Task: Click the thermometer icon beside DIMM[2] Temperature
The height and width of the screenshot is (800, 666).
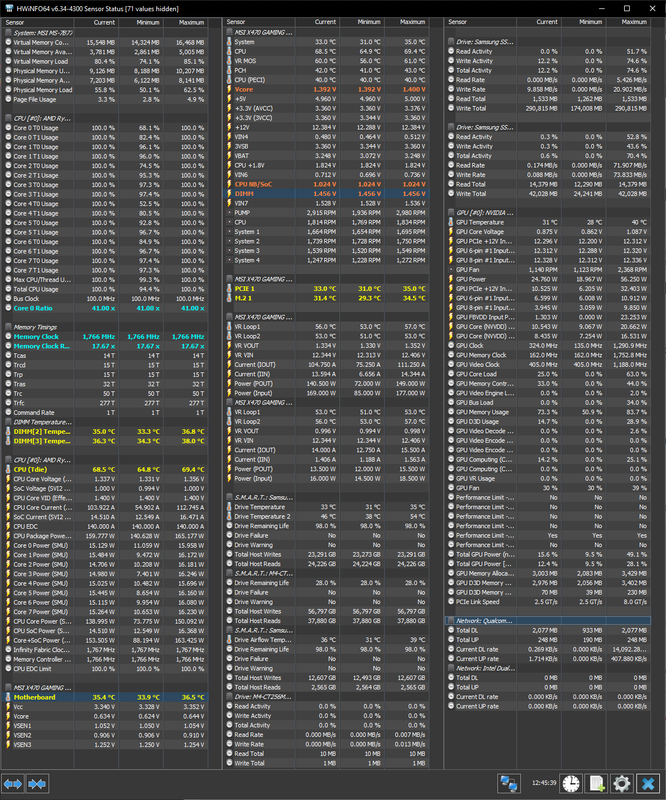Action: [8, 432]
